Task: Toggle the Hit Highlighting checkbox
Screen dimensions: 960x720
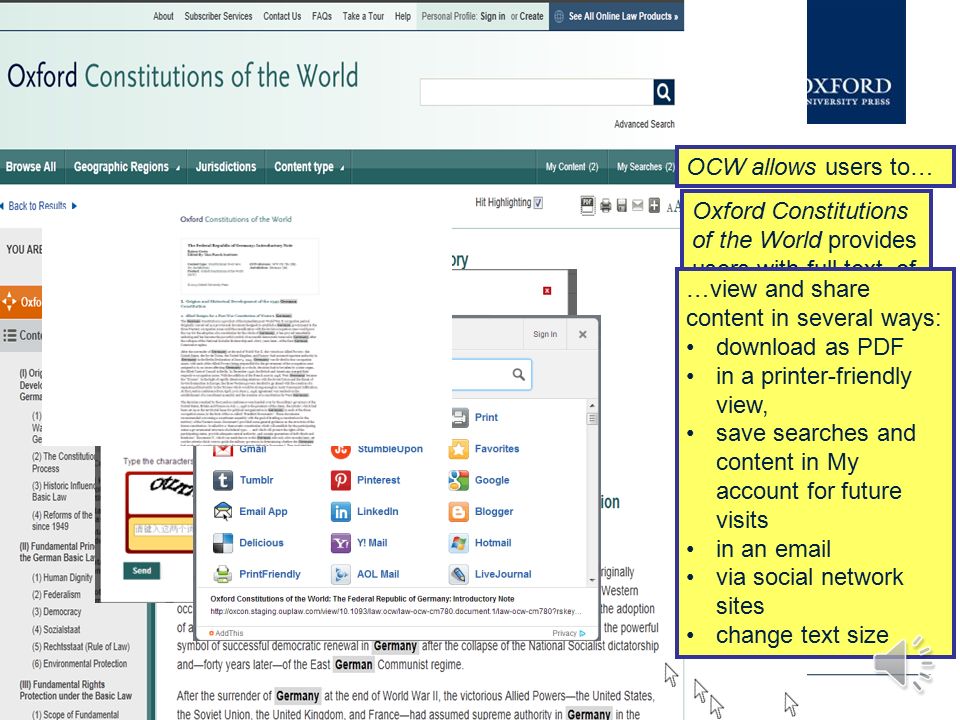Action: click(x=538, y=203)
